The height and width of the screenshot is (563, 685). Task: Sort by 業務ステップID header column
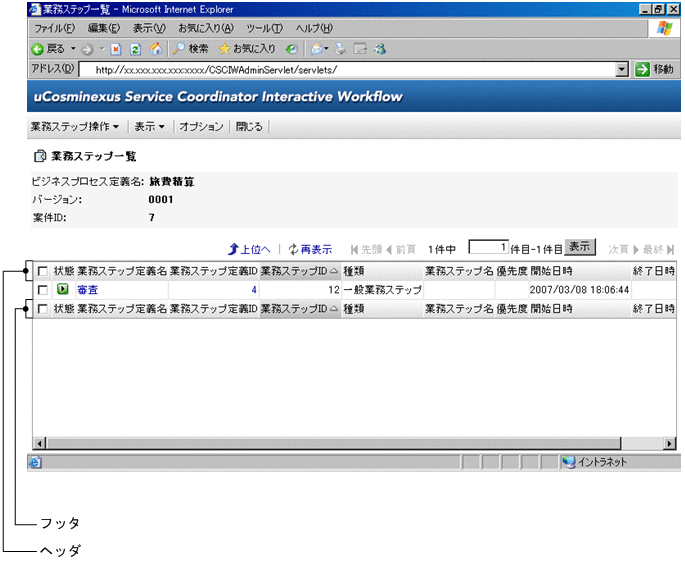(x=299, y=271)
